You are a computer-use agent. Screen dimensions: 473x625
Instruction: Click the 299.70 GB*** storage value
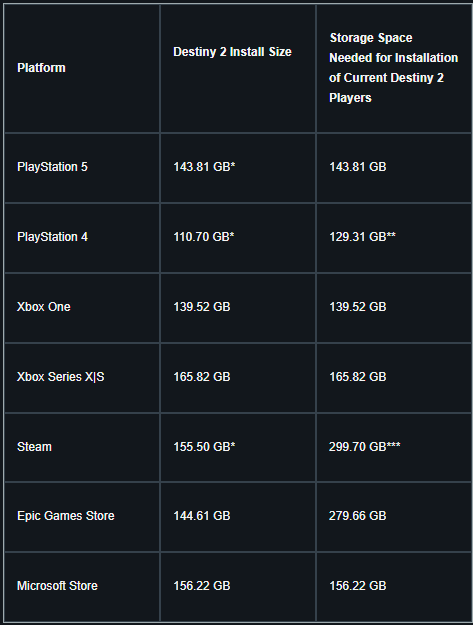pos(365,447)
